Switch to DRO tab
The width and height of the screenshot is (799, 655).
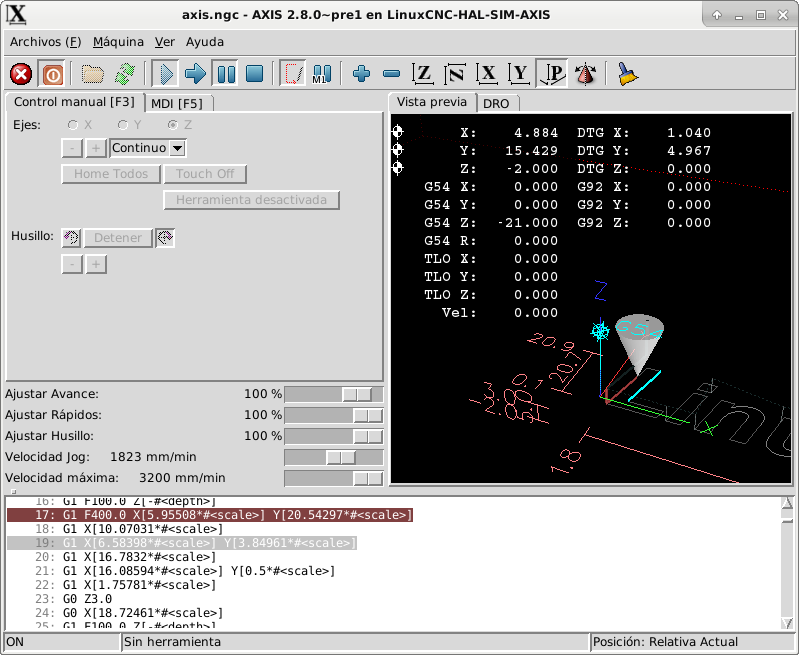[496, 104]
